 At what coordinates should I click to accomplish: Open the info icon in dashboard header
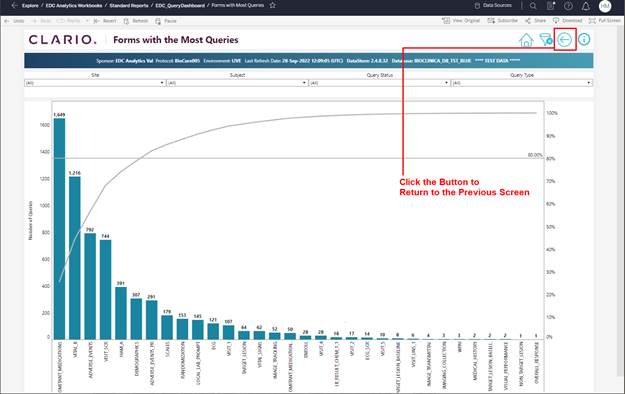pos(584,39)
